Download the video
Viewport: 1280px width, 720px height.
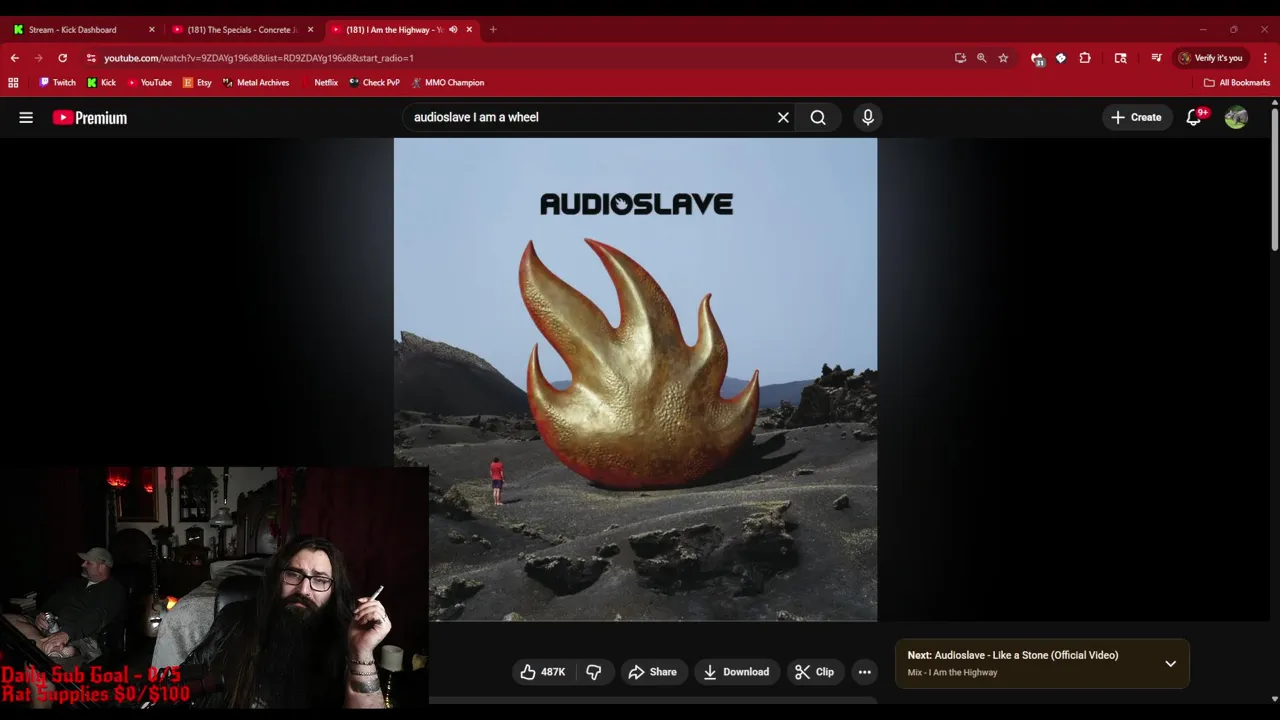[x=736, y=672]
